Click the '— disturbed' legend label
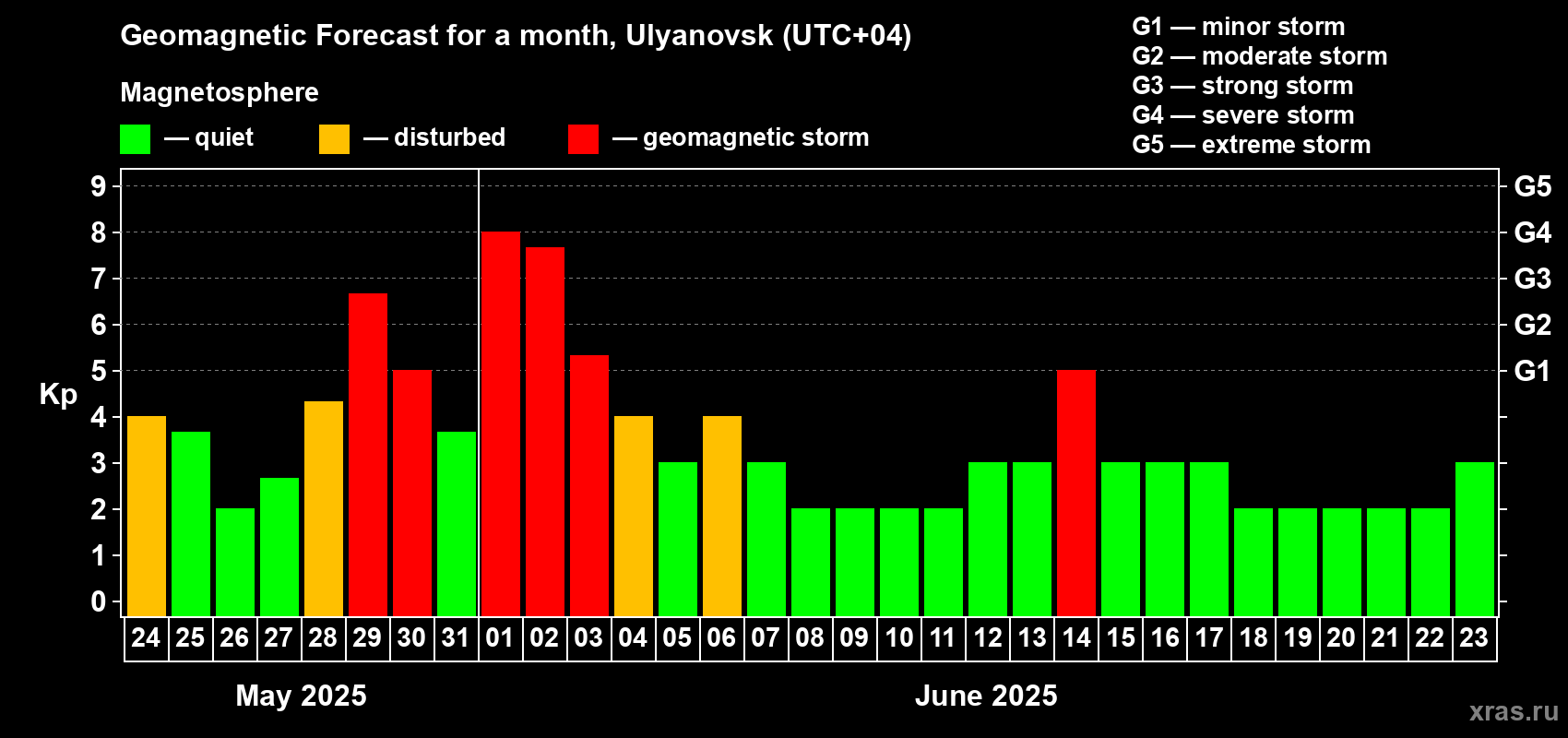 pyautogui.click(x=434, y=137)
